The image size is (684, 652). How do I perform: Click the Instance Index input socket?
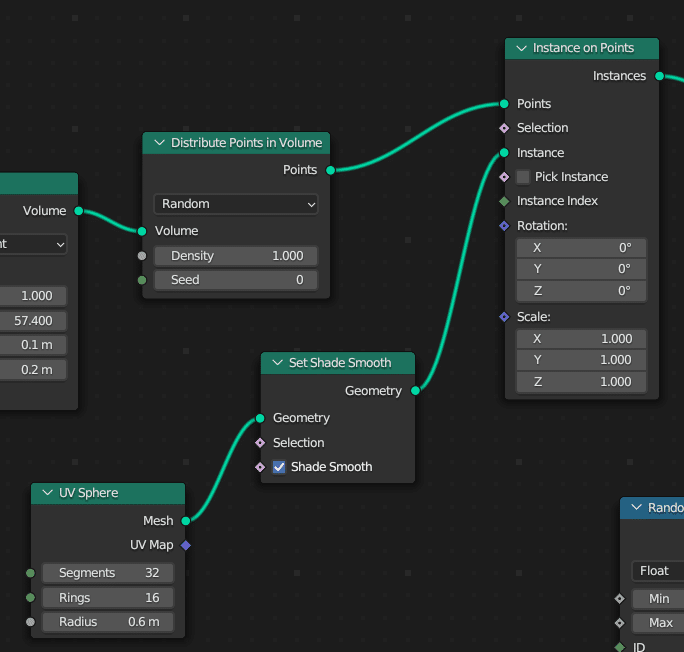click(x=505, y=201)
